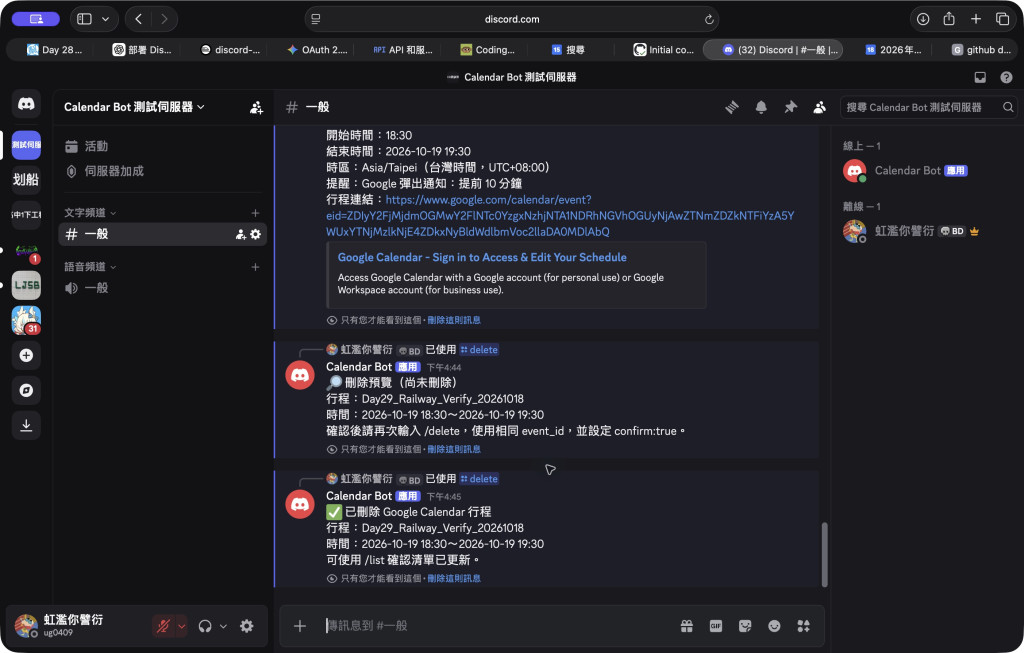
Task: Select 活動 events item
Action: click(x=163, y=146)
